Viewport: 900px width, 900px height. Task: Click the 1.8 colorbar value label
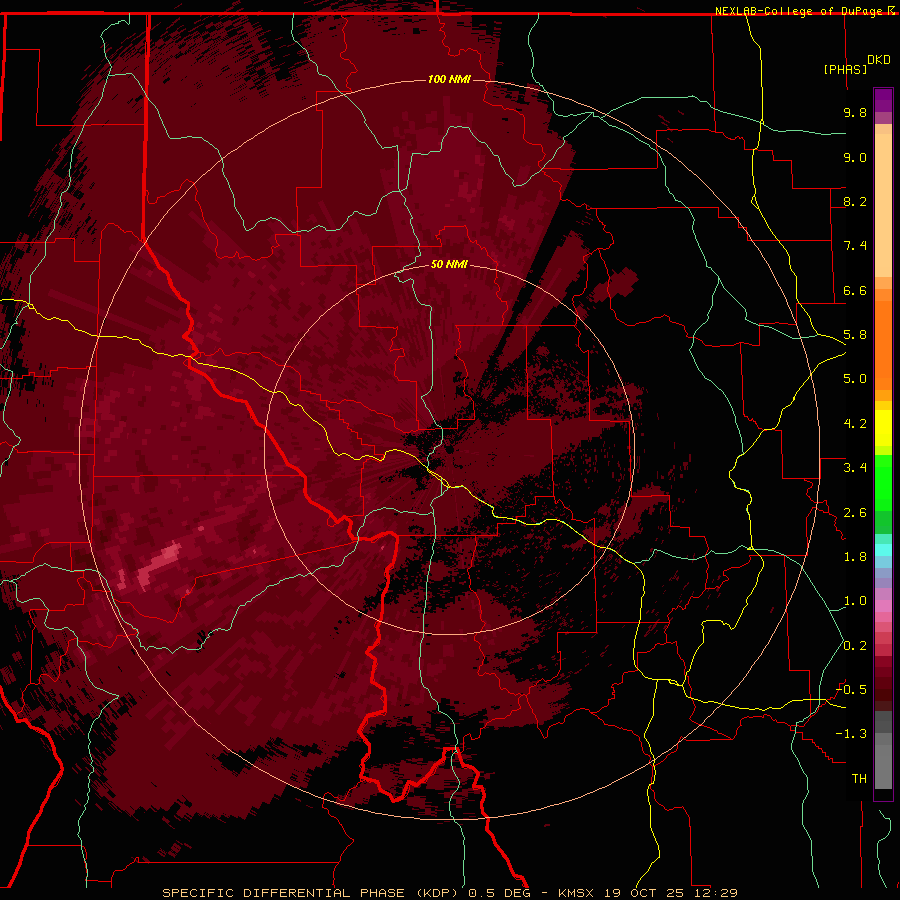[855, 557]
